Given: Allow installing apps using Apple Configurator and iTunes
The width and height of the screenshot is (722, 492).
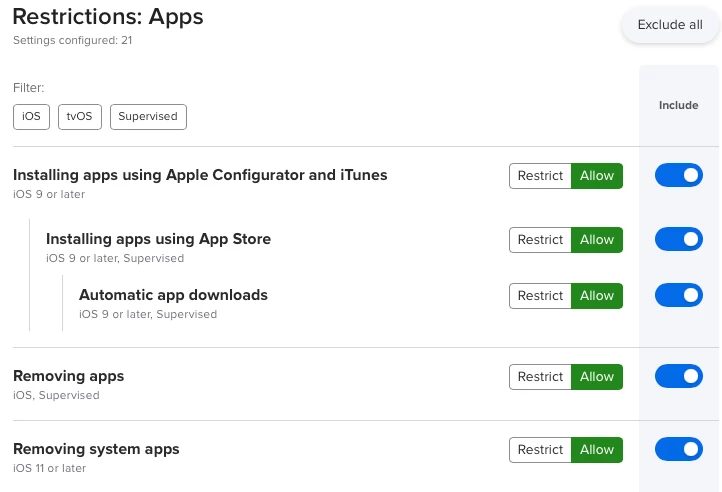Looking at the screenshot, I should pyautogui.click(x=597, y=176).
